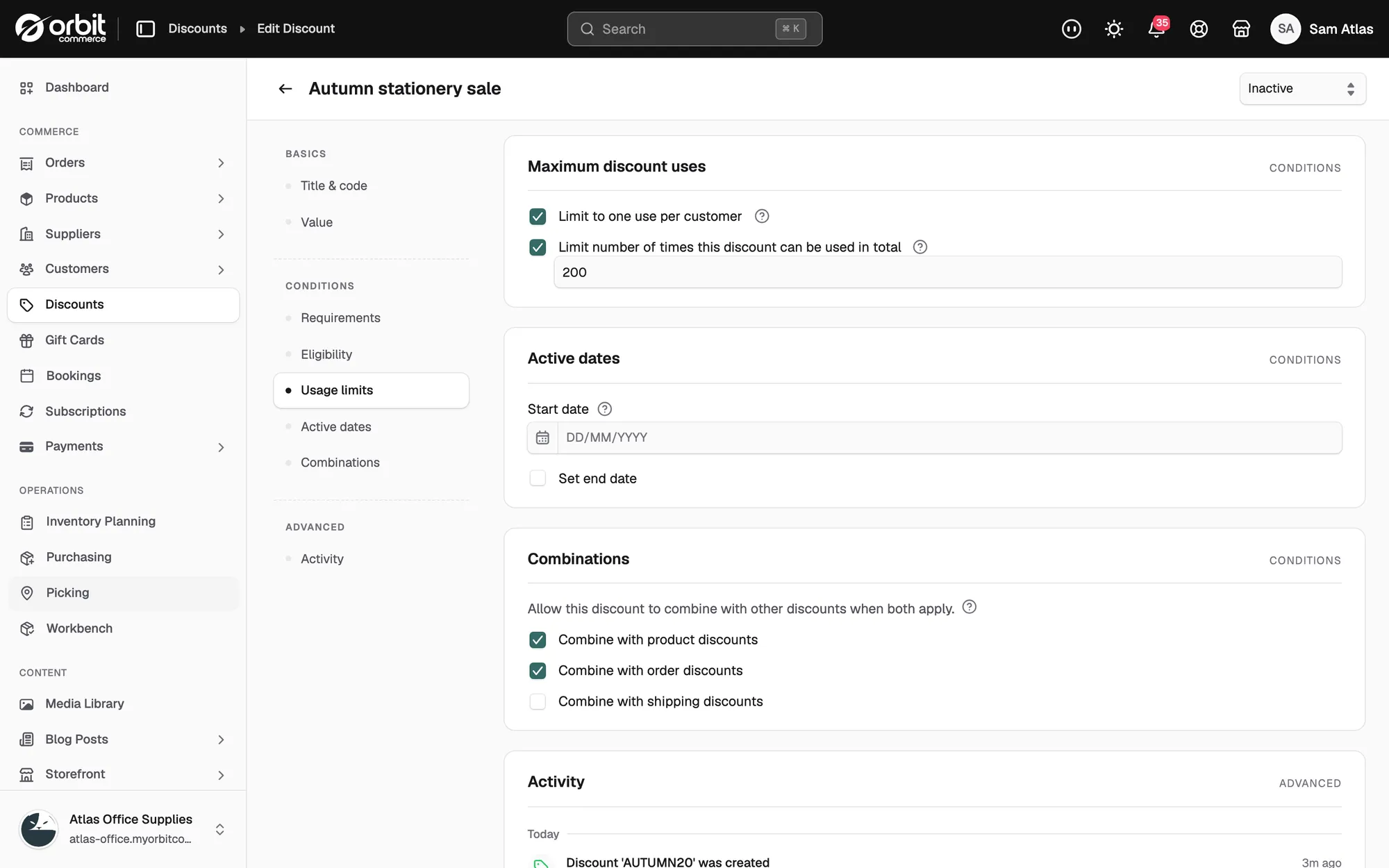Viewport: 1389px width, 868px height.
Task: Expand the Payments sidebar section
Action: coord(221,447)
